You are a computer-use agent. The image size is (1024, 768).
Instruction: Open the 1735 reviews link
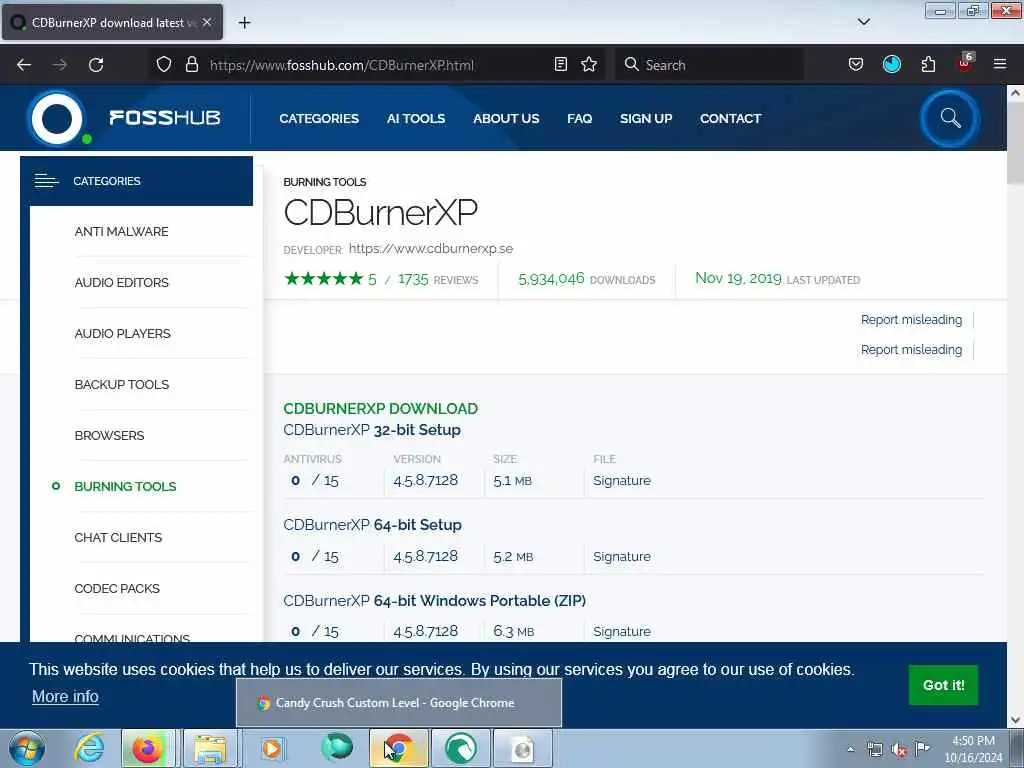[x=438, y=280]
